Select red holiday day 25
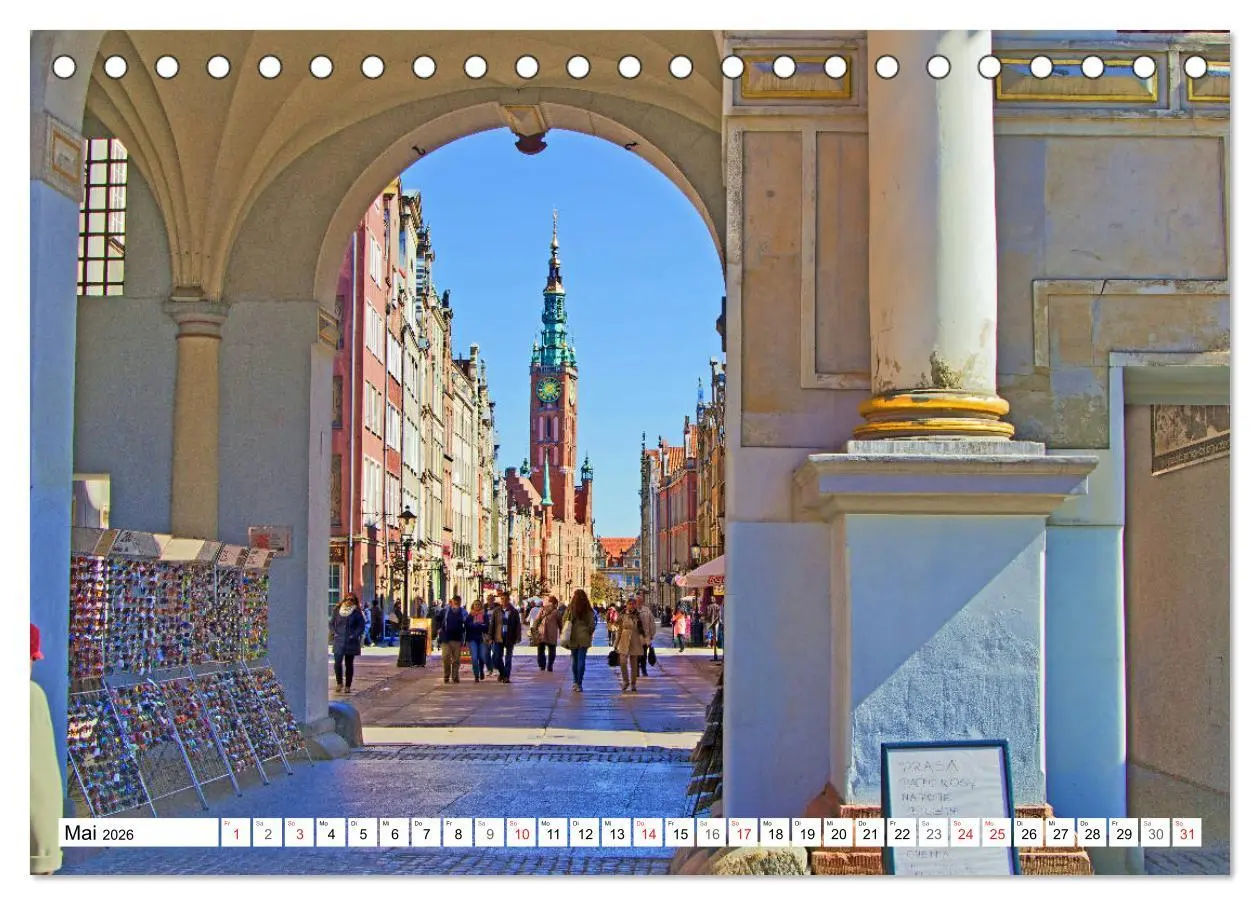Image resolution: width=1260 pixels, height=905 pixels. pos(997,833)
